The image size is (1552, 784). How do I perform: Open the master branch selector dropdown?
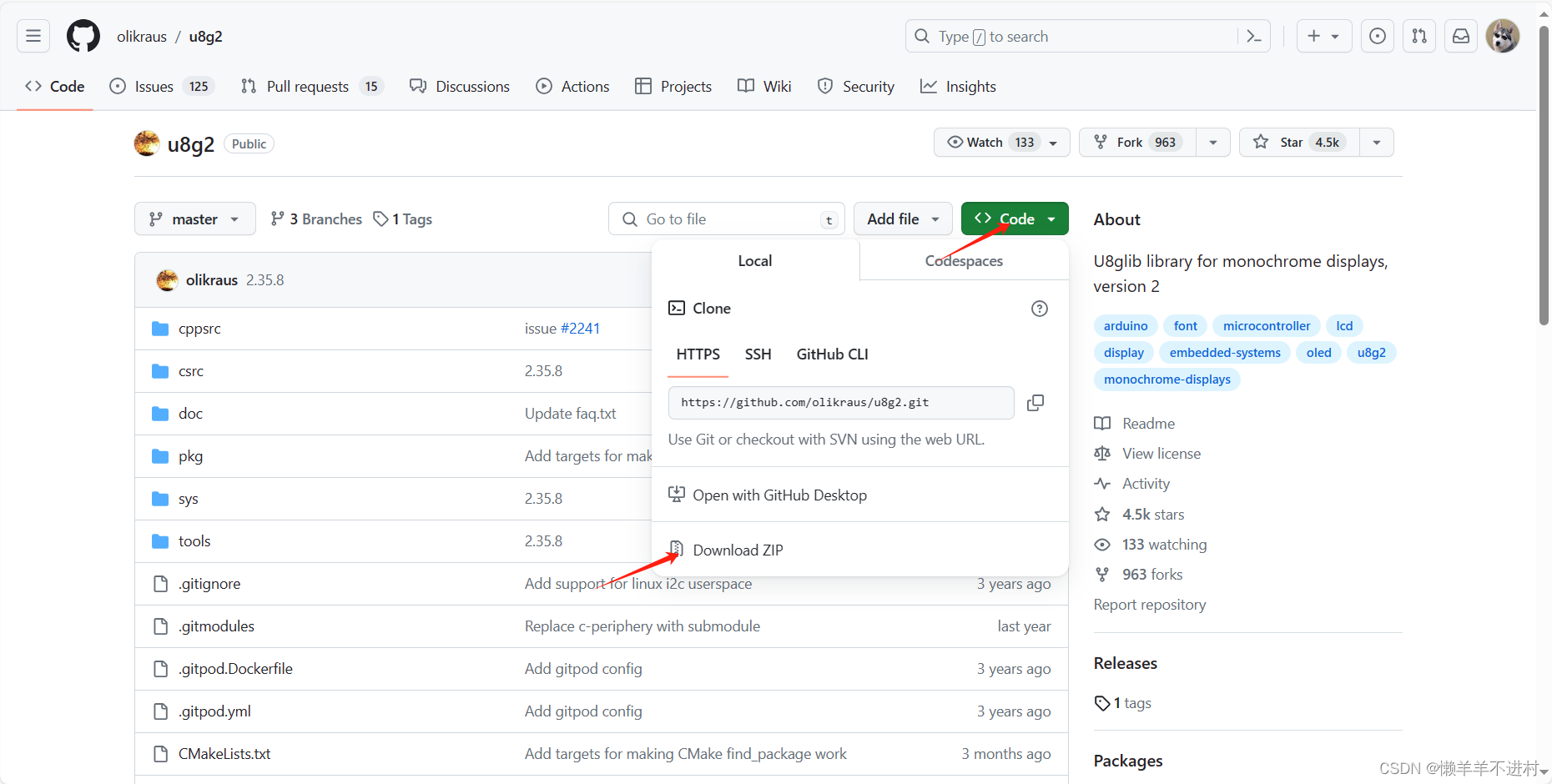tap(195, 219)
